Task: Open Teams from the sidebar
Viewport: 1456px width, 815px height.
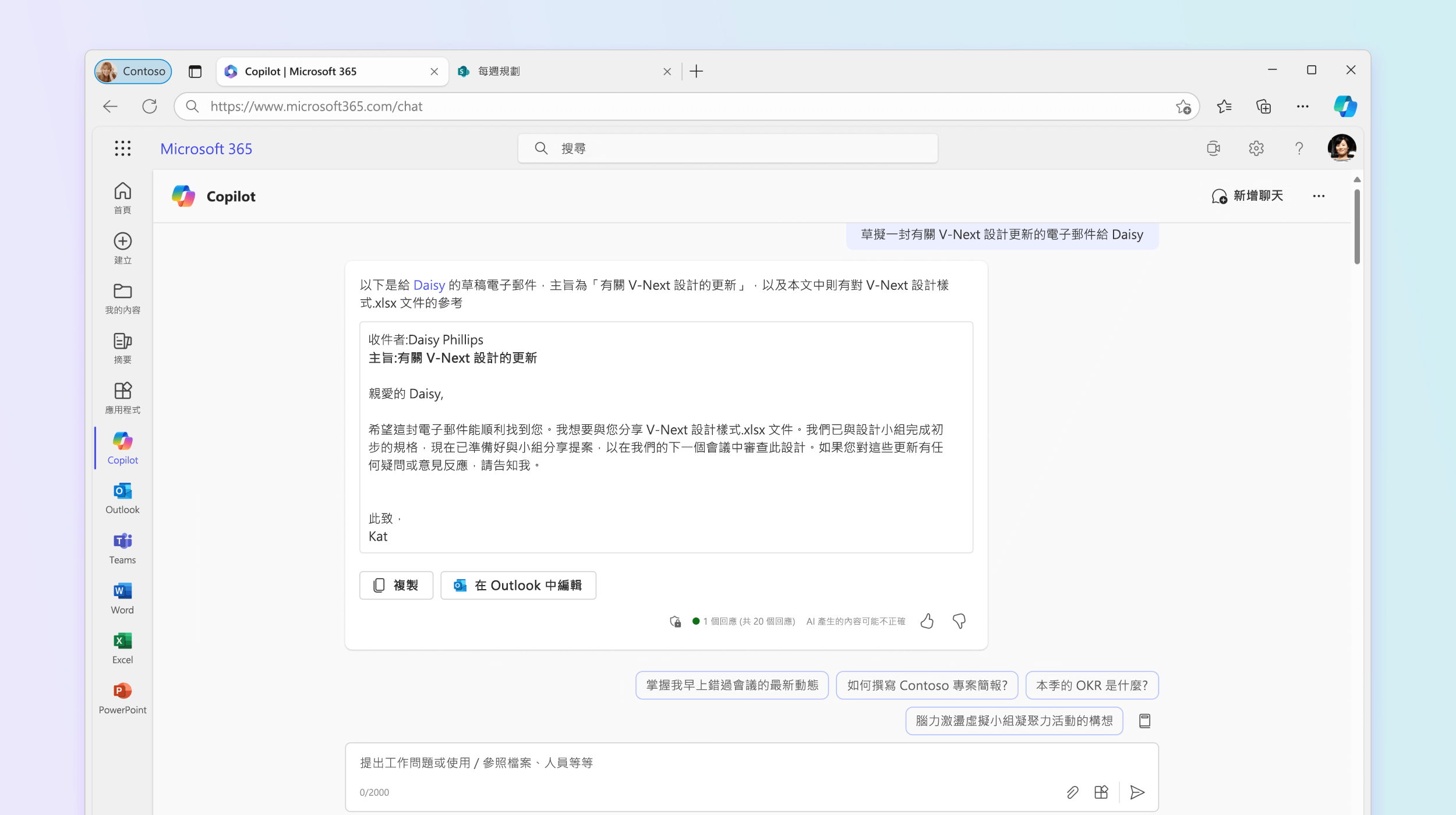Action: point(122,548)
